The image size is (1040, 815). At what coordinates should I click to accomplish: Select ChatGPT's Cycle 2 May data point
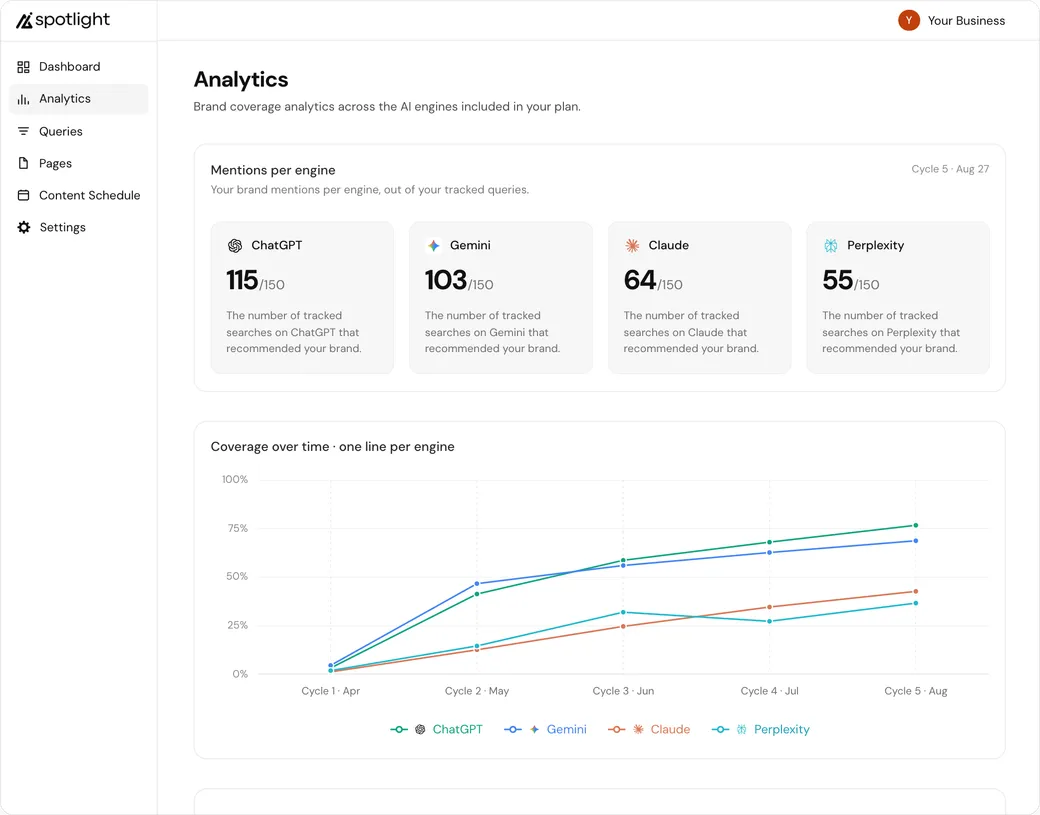(x=477, y=594)
